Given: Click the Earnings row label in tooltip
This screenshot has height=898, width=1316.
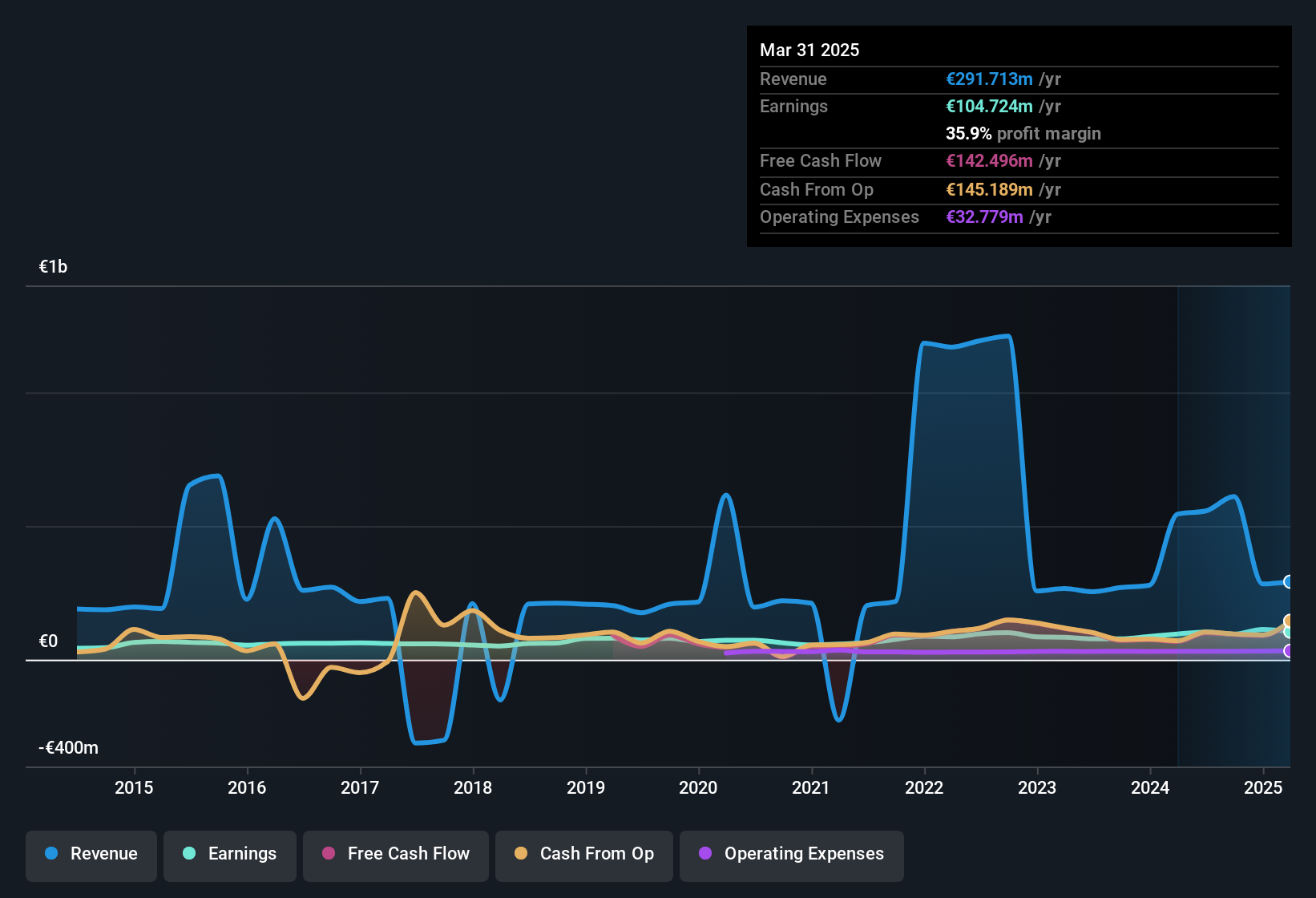Looking at the screenshot, I should (x=793, y=106).
